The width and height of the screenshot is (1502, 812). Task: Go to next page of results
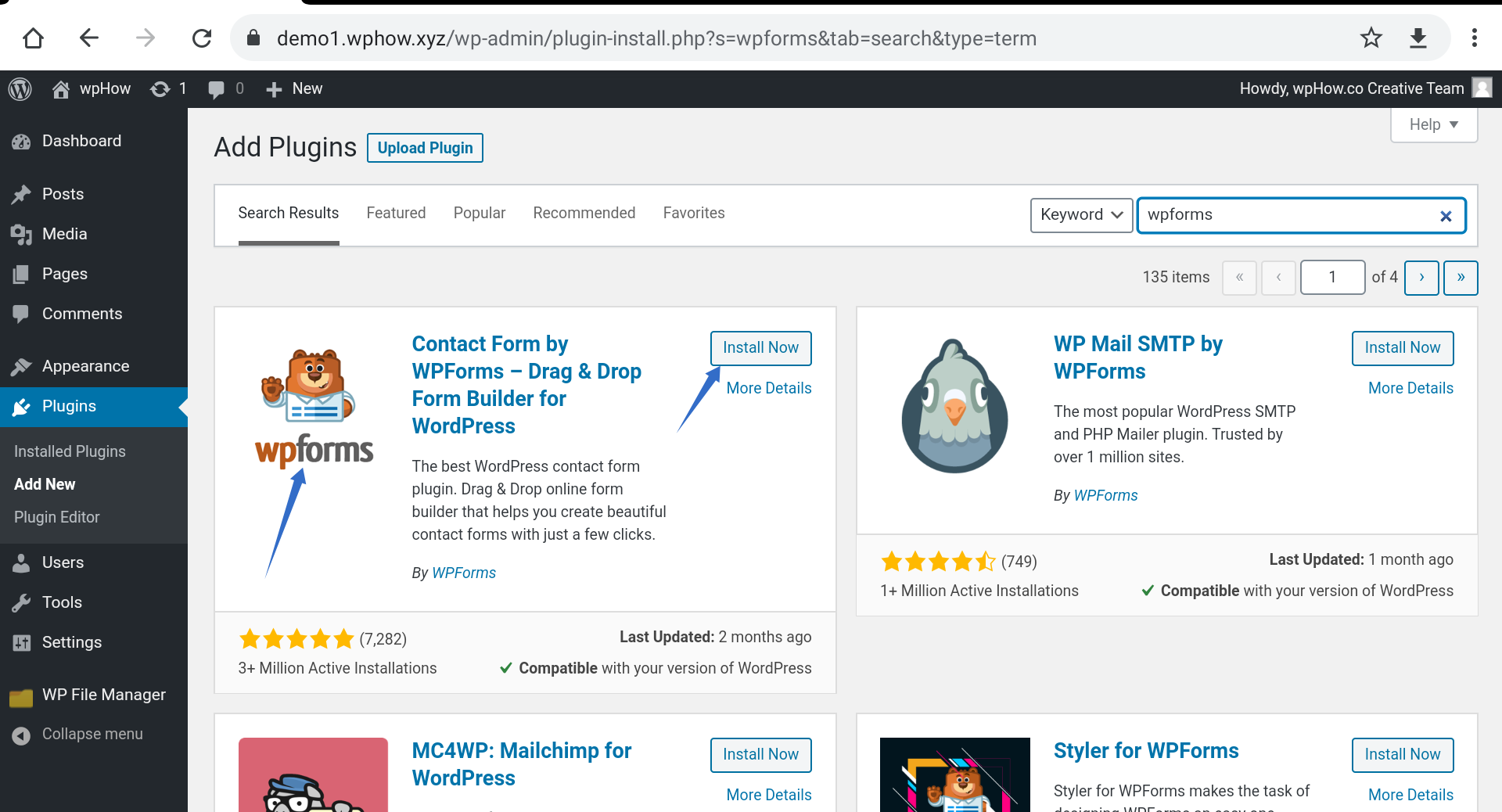[x=1421, y=278]
